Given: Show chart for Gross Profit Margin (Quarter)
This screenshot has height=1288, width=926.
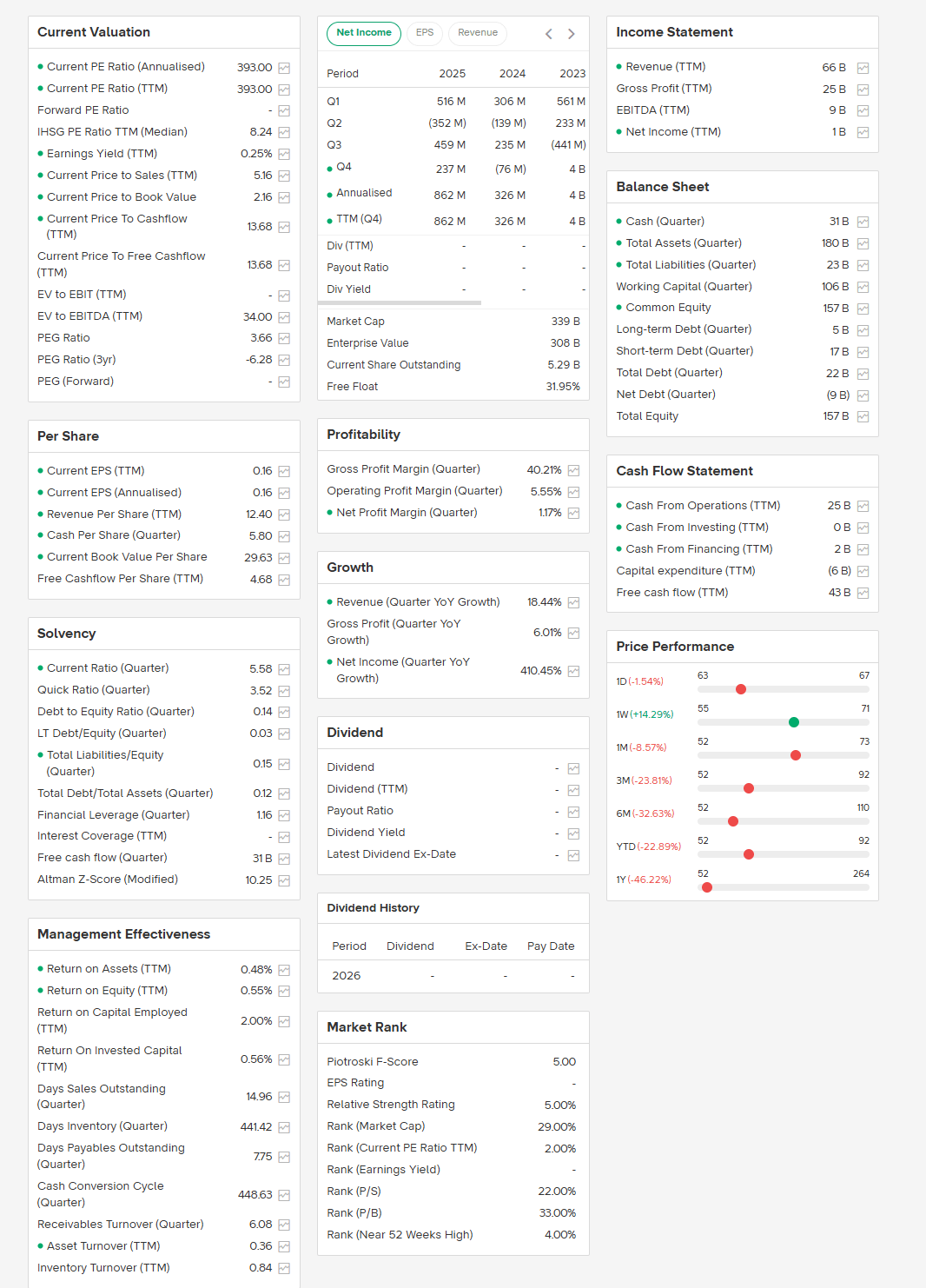Looking at the screenshot, I should point(573,470).
